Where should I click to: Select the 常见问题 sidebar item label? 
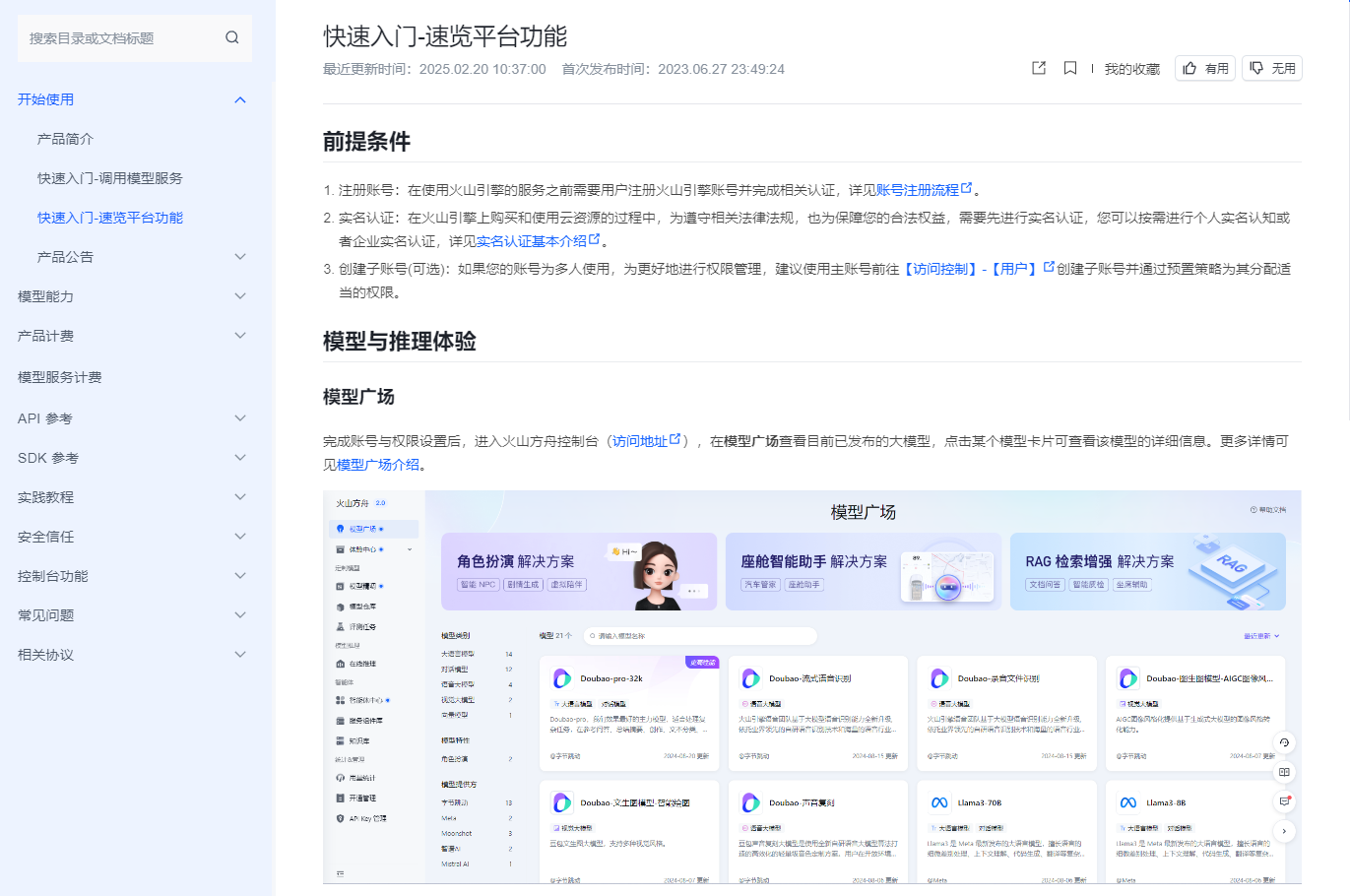point(46,615)
